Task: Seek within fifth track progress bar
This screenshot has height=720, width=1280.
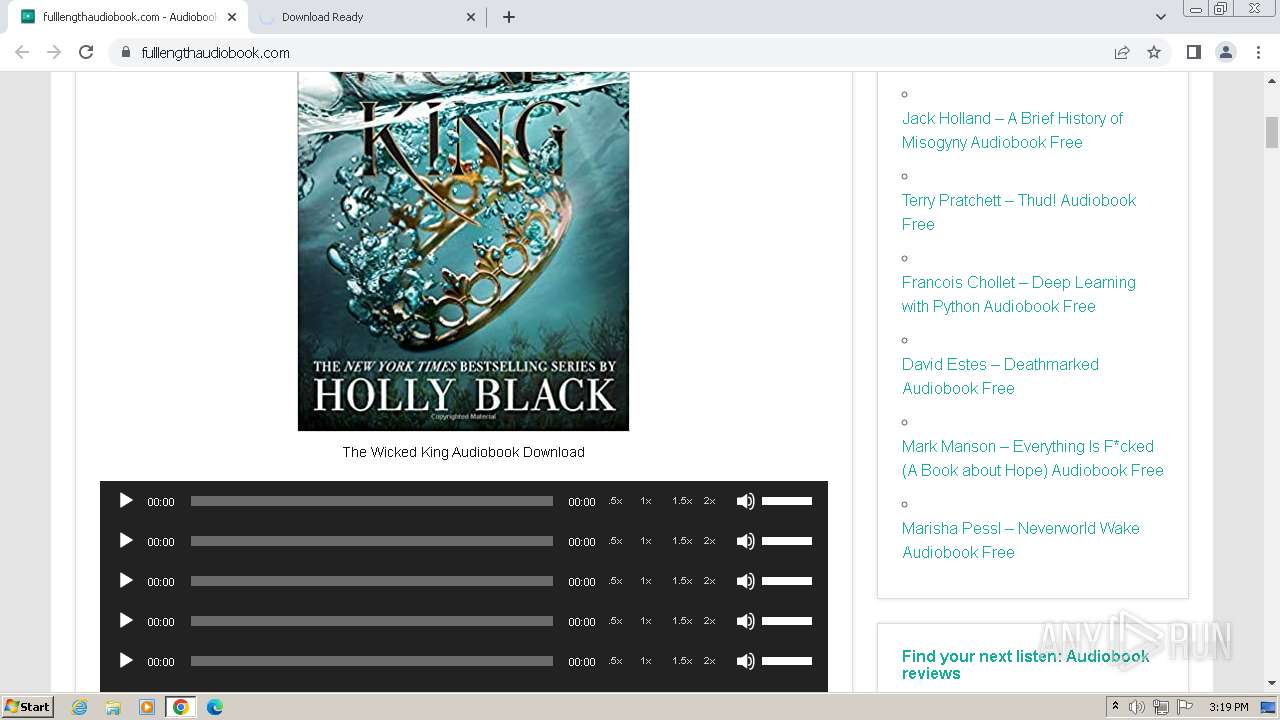Action: pyautogui.click(x=372, y=661)
